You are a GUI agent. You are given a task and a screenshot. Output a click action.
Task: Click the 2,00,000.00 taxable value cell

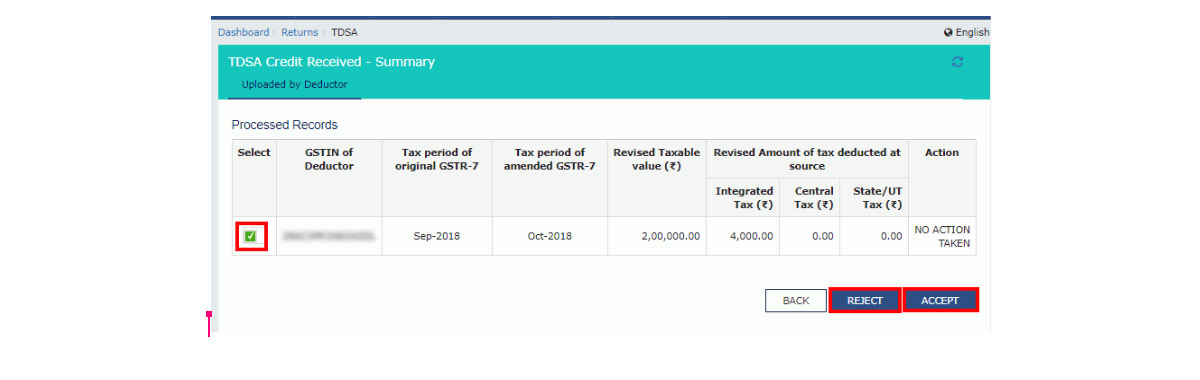point(657,236)
